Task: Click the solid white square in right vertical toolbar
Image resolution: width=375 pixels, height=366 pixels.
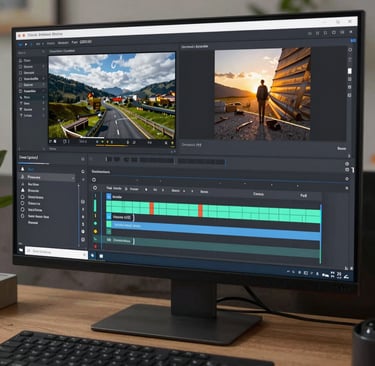Action: [x=350, y=71]
